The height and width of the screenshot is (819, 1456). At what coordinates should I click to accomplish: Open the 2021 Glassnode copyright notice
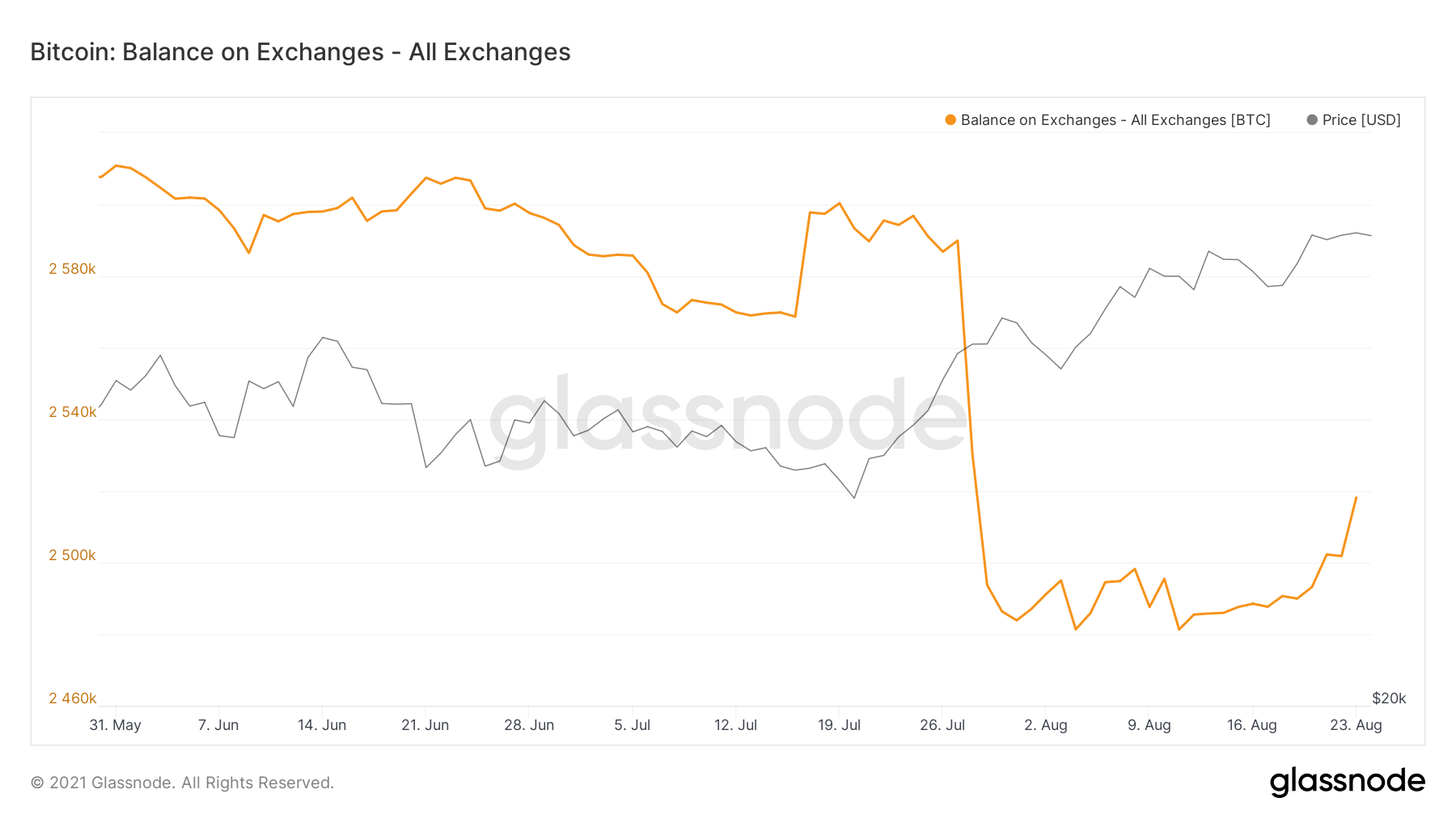(x=182, y=783)
